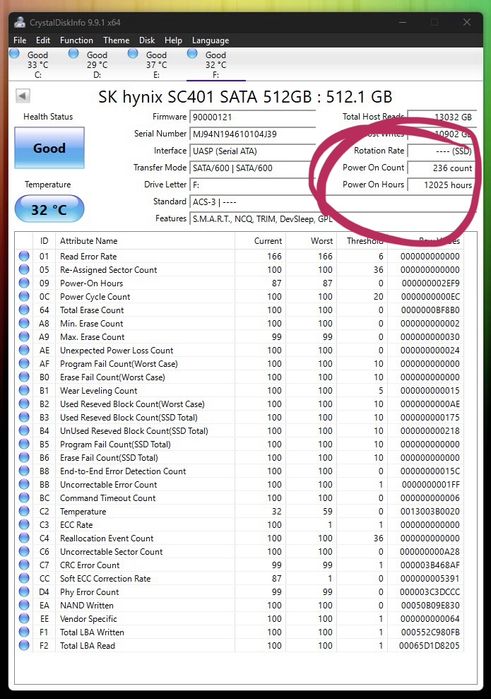Click status icon of Max. Erase Count row

pos(24,337)
